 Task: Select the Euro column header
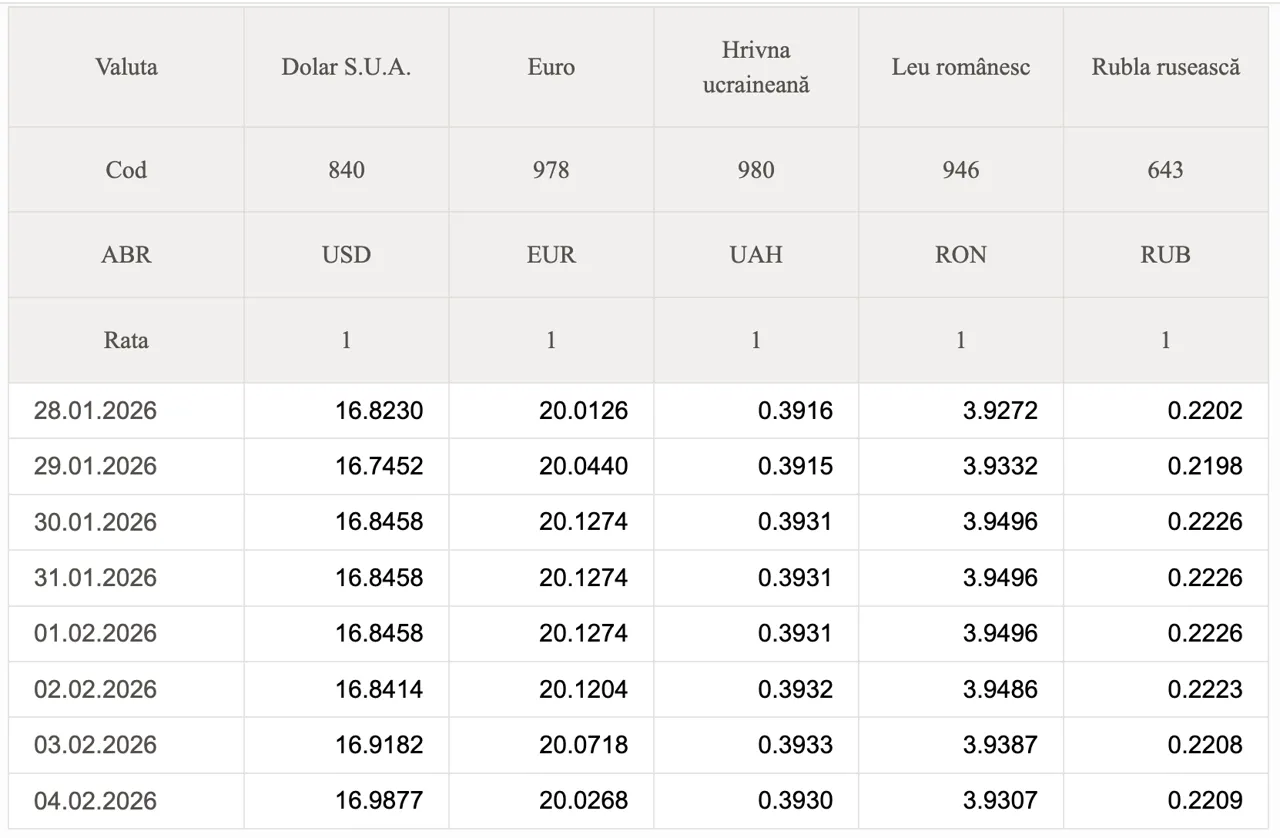551,67
